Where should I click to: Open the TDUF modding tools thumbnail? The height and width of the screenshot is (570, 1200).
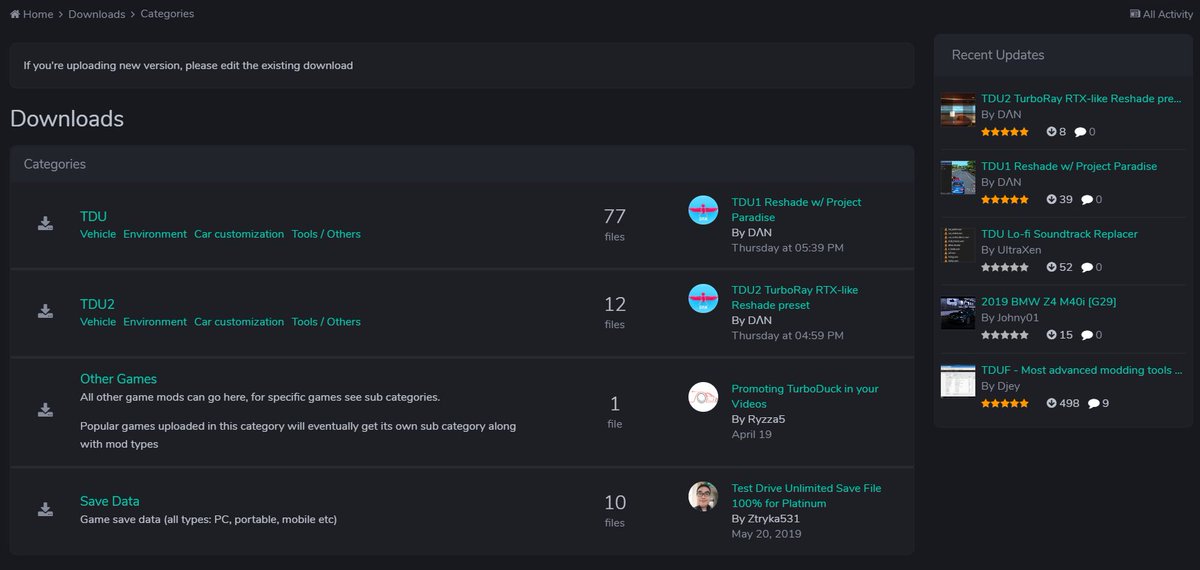(x=958, y=381)
